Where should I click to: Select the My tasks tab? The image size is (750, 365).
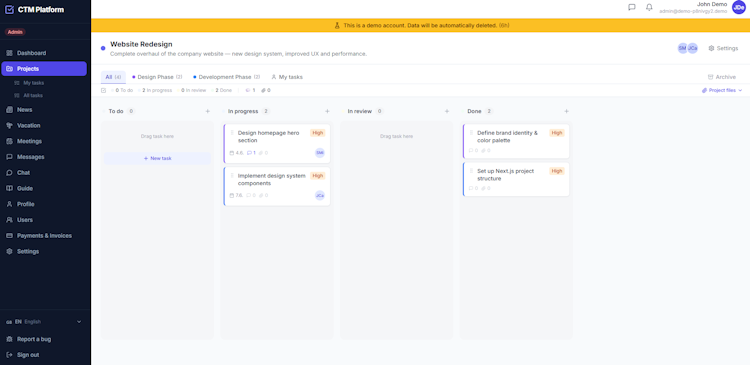287,77
